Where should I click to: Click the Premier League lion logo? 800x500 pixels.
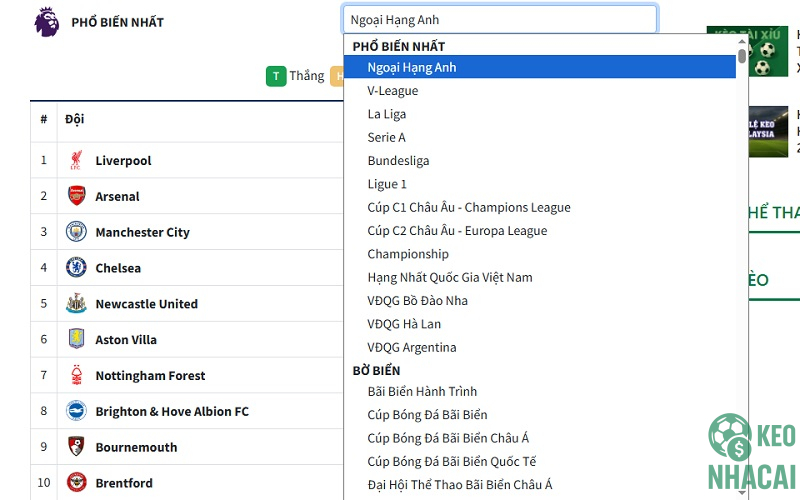point(47,21)
